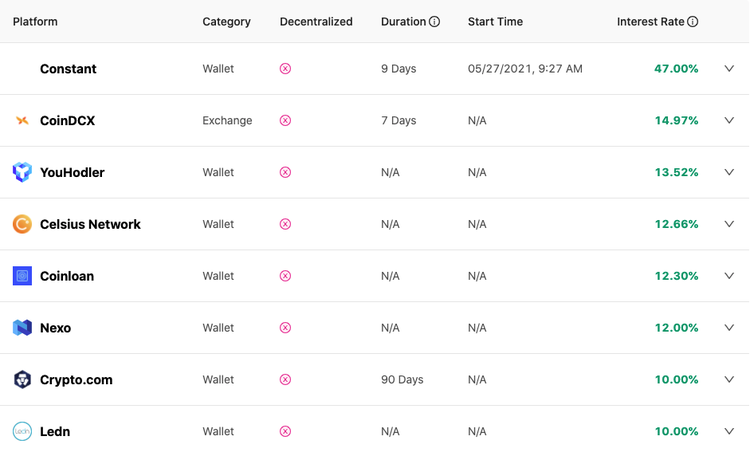
Task: Sort by the Platform column header
Action: [x=35, y=22]
